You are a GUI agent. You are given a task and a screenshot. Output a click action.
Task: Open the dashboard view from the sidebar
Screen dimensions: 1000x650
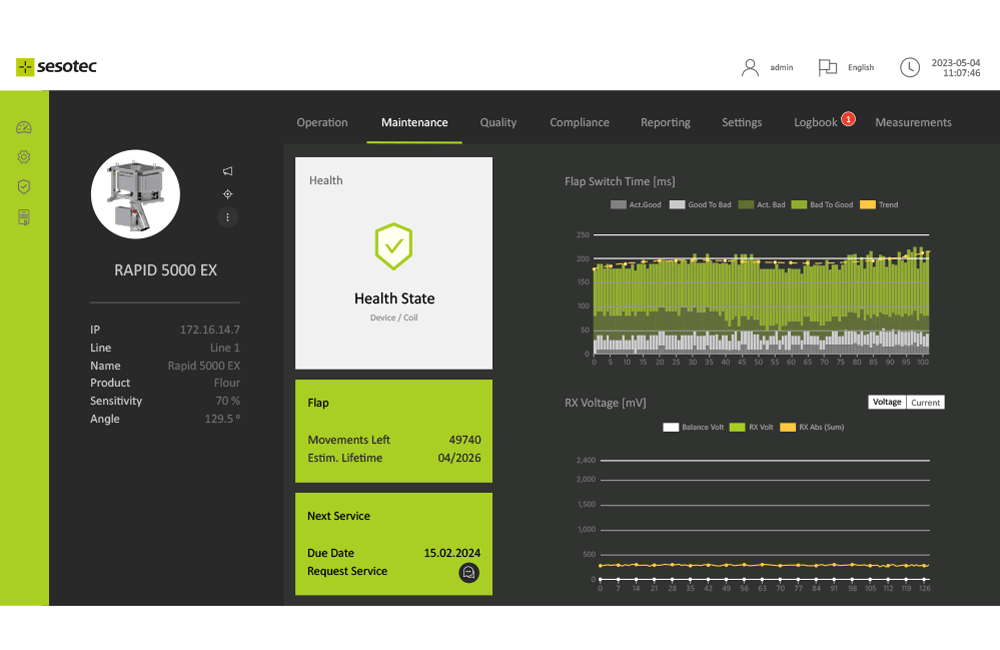(x=23, y=127)
